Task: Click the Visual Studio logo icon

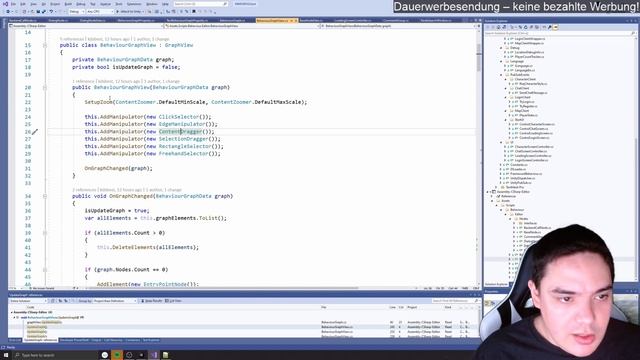Action: click(5, 4)
